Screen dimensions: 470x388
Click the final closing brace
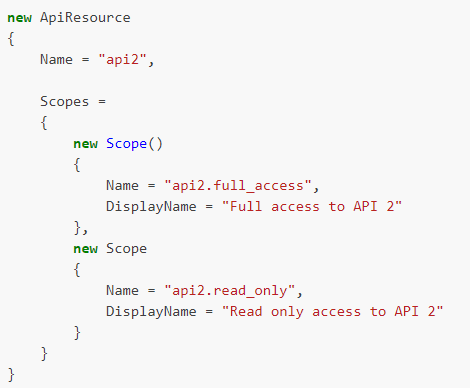pyautogui.click(x=11, y=375)
